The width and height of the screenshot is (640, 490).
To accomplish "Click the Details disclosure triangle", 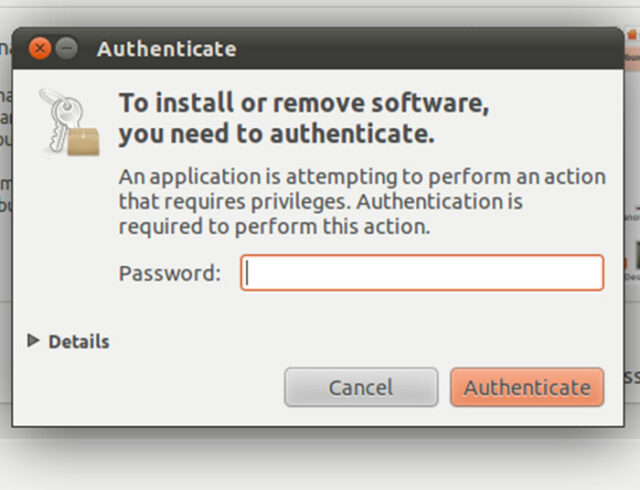I will 33,340.
